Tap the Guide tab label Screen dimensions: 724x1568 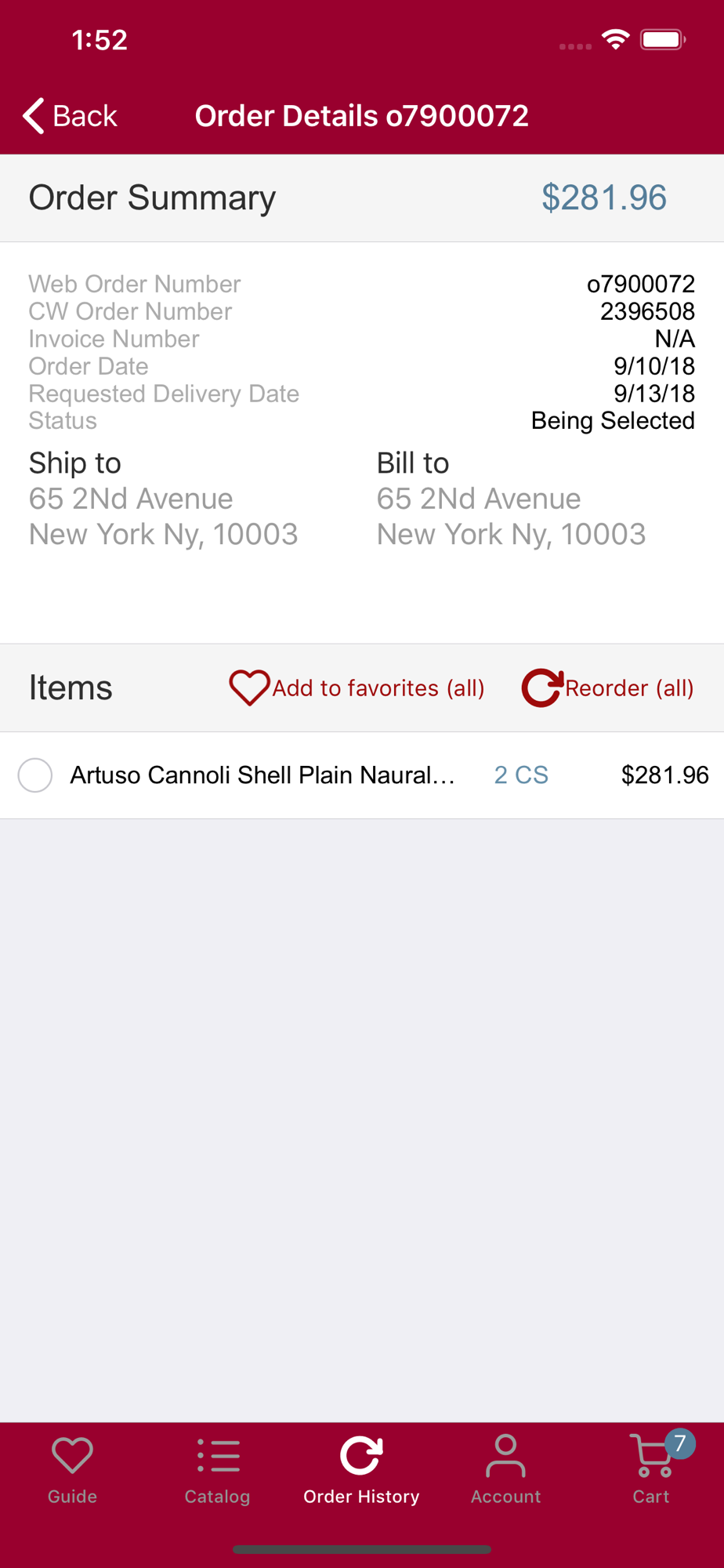coord(72,1497)
